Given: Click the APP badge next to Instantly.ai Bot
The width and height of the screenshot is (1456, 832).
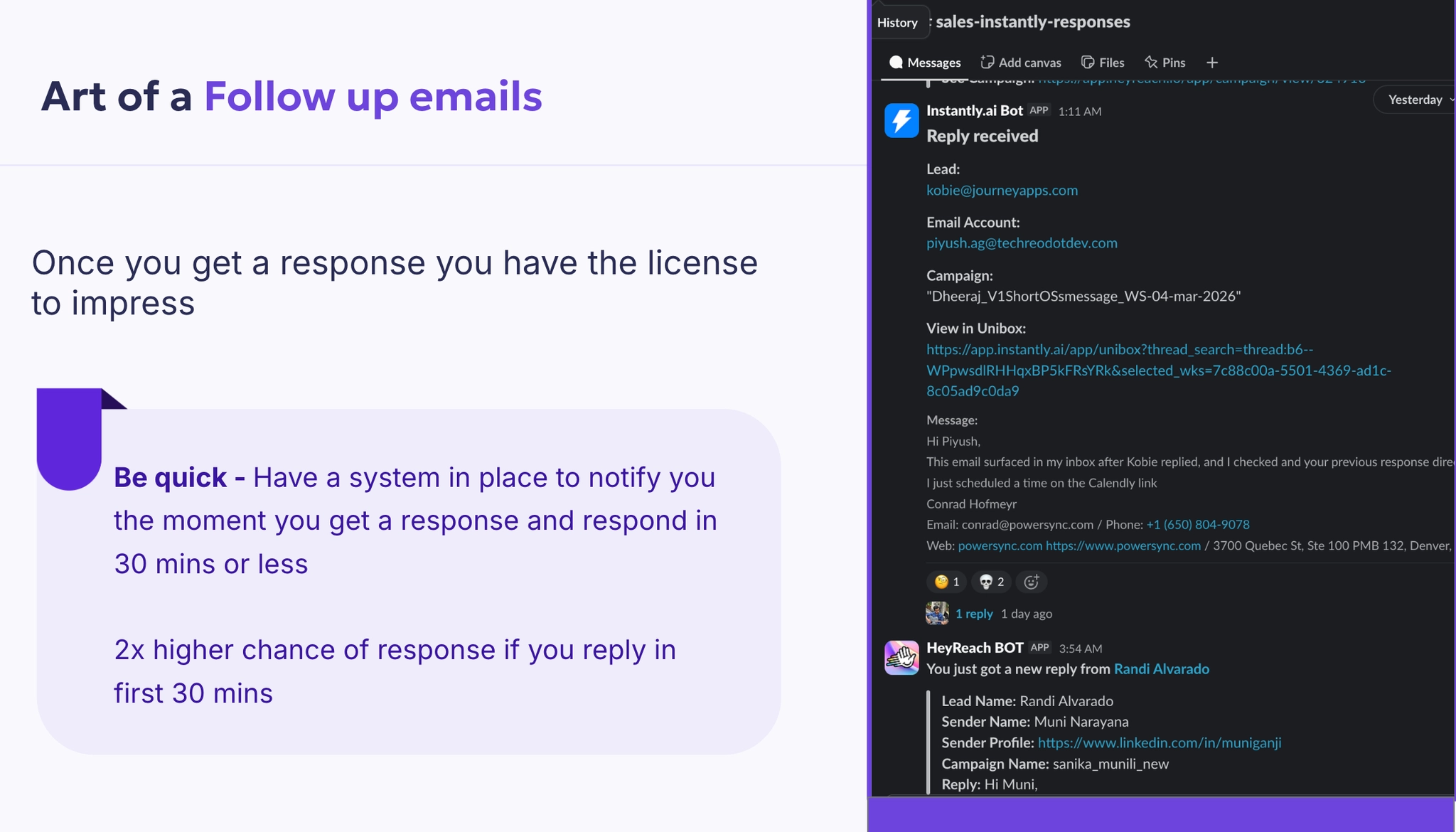Looking at the screenshot, I should (x=1039, y=110).
